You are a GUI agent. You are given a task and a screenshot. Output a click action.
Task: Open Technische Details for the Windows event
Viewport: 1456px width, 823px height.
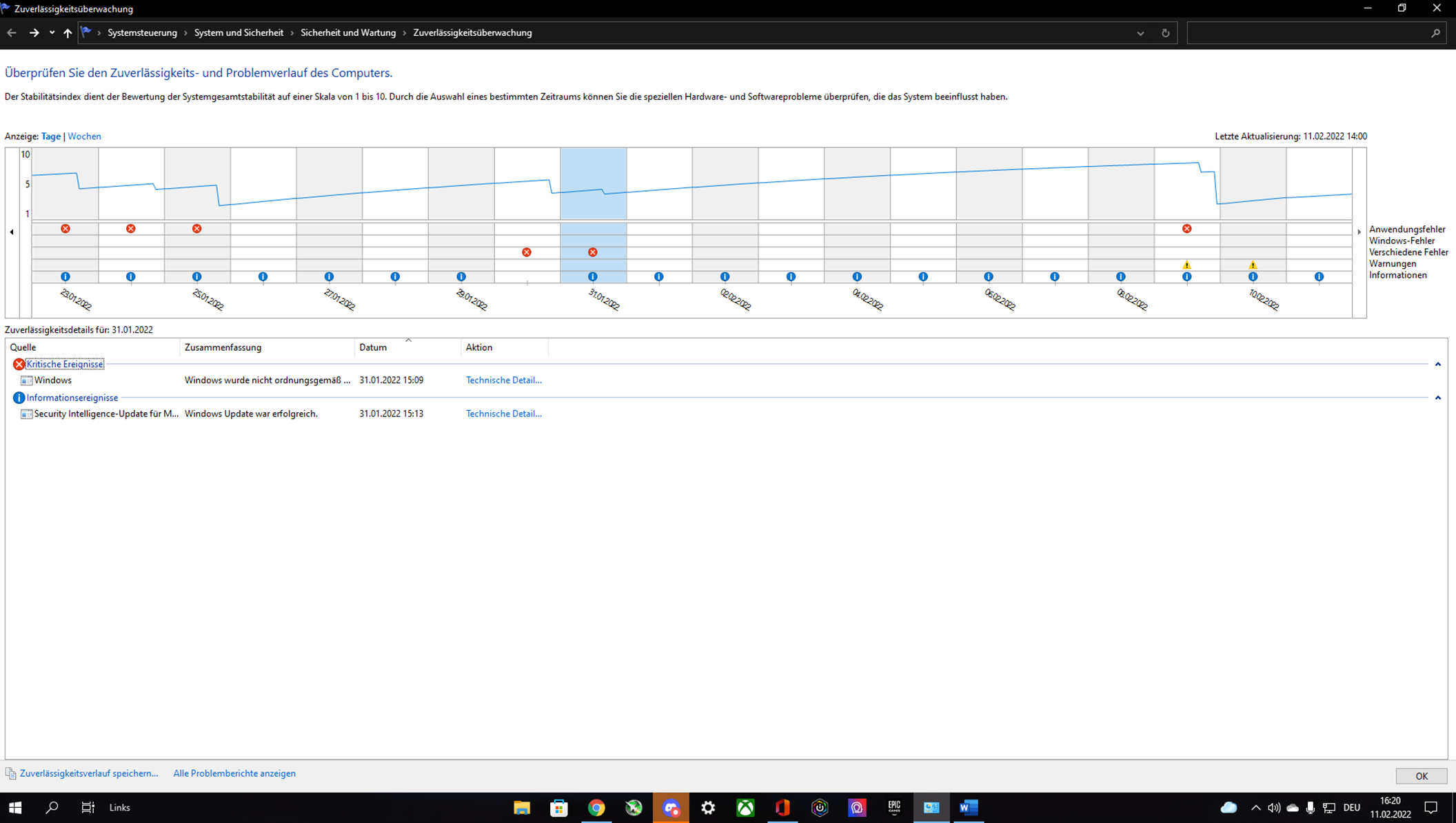[503, 380]
